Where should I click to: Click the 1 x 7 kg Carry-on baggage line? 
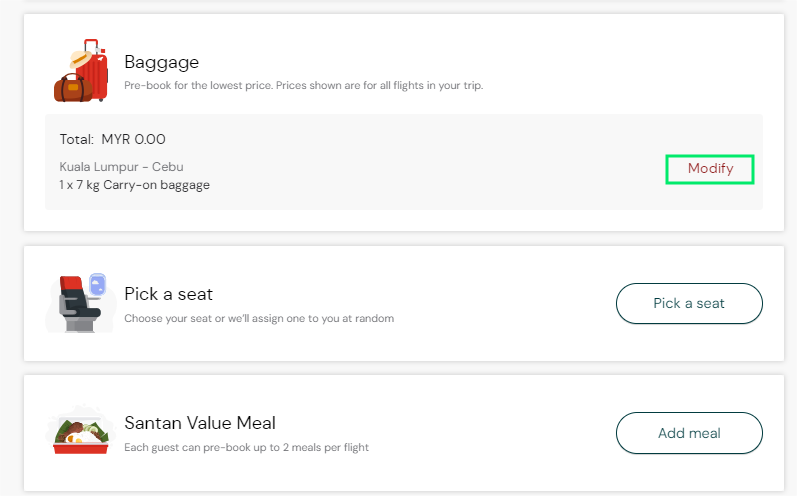click(134, 185)
